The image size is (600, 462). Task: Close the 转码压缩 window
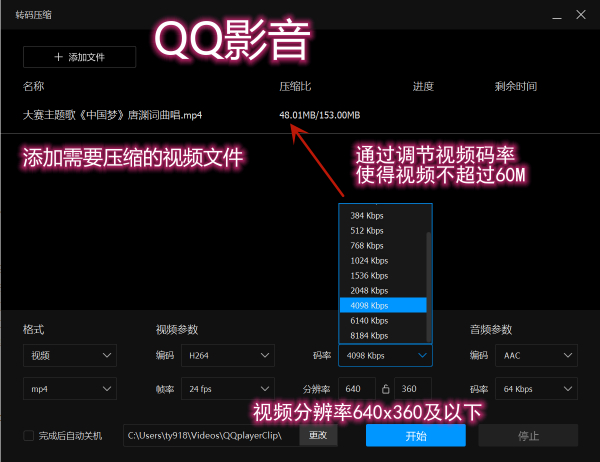pos(581,15)
